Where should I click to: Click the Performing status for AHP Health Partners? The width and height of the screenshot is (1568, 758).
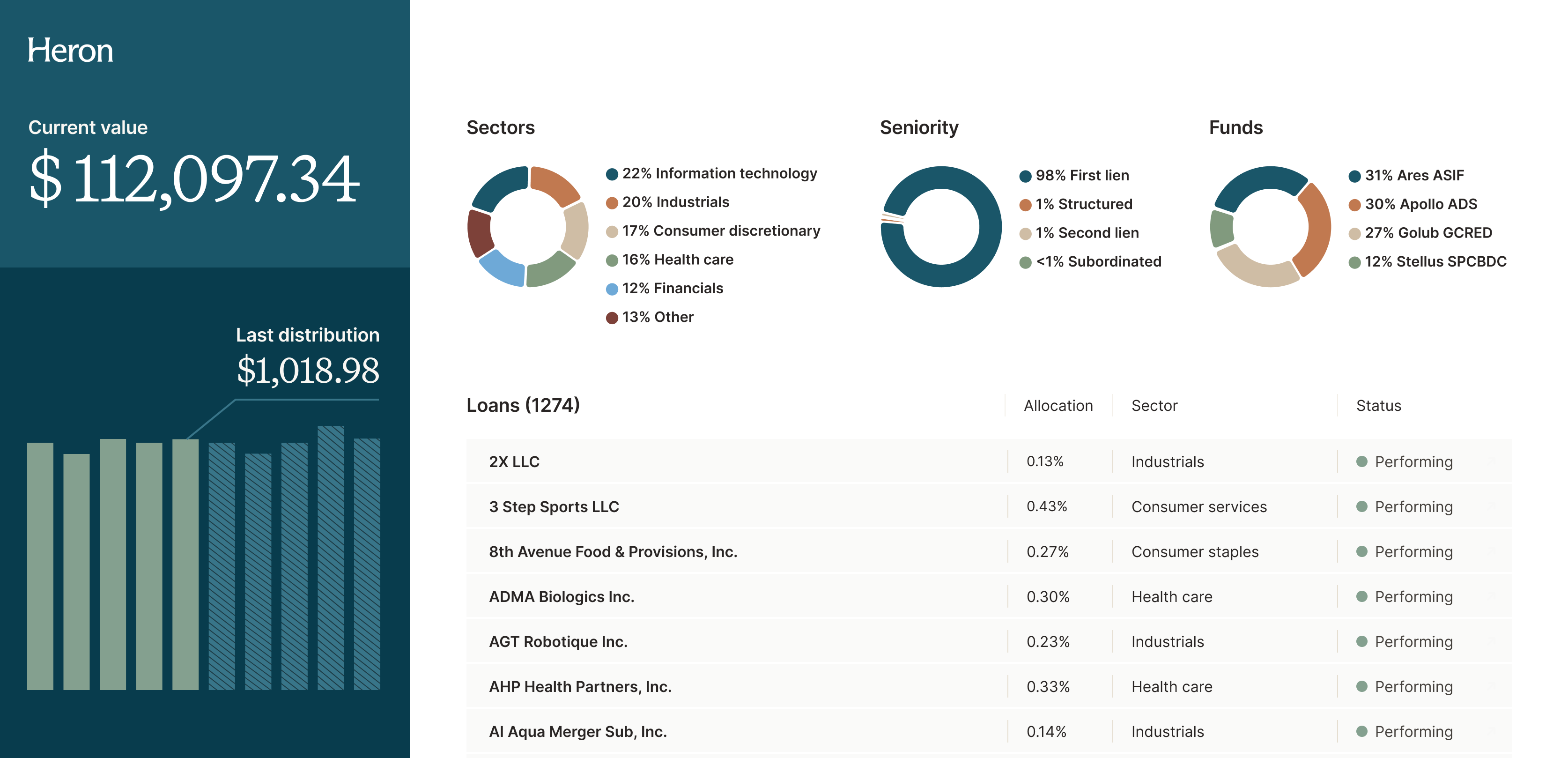tap(1404, 687)
